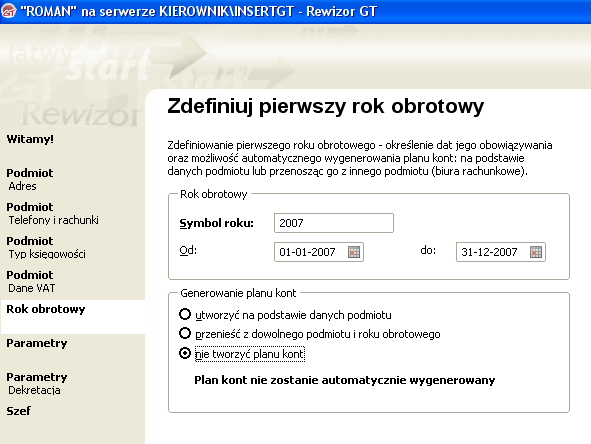Go to Podmiot Dane VAT step
The height and width of the screenshot is (444, 591).
(31, 281)
